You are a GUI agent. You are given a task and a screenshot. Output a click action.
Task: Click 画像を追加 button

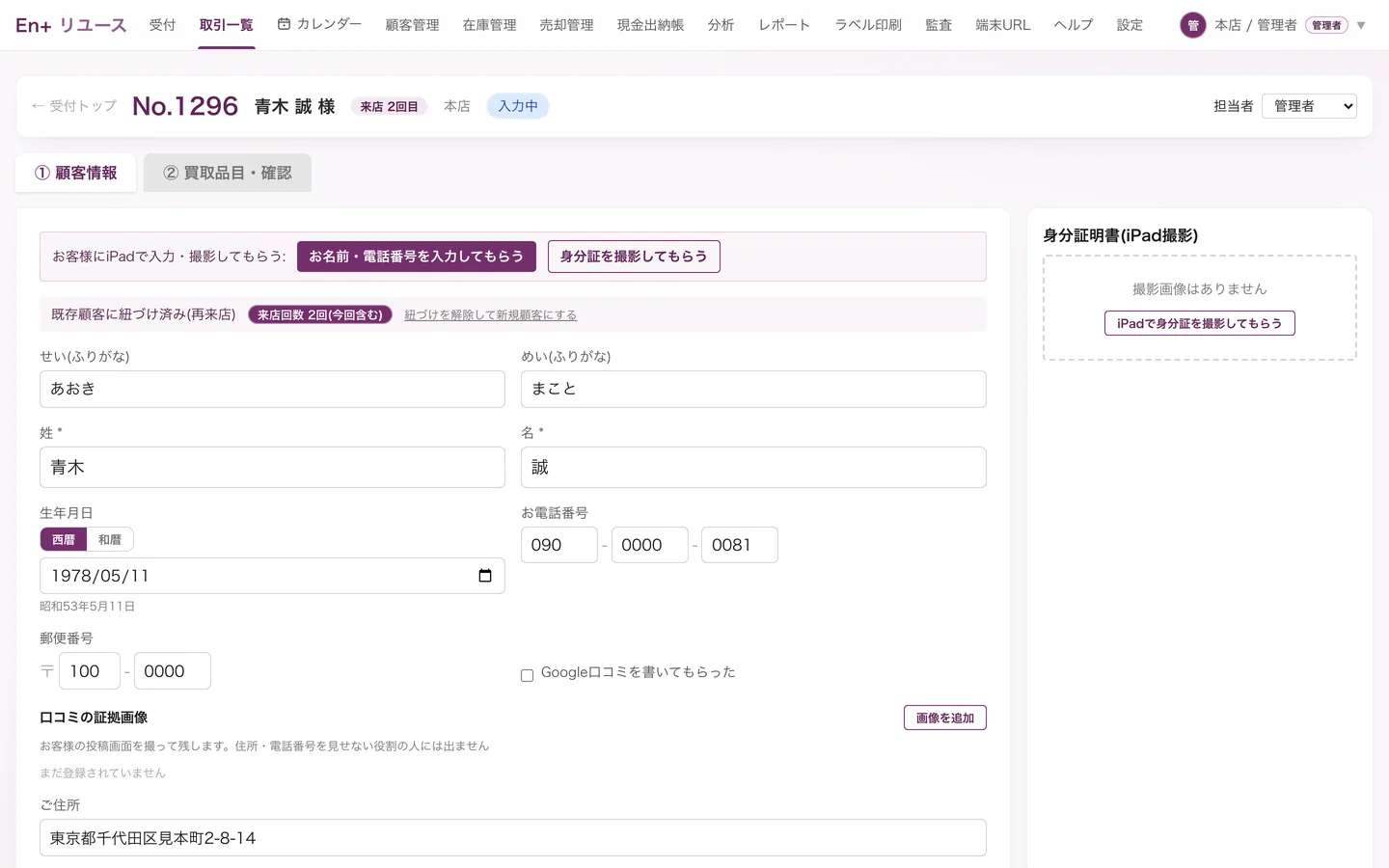944,718
